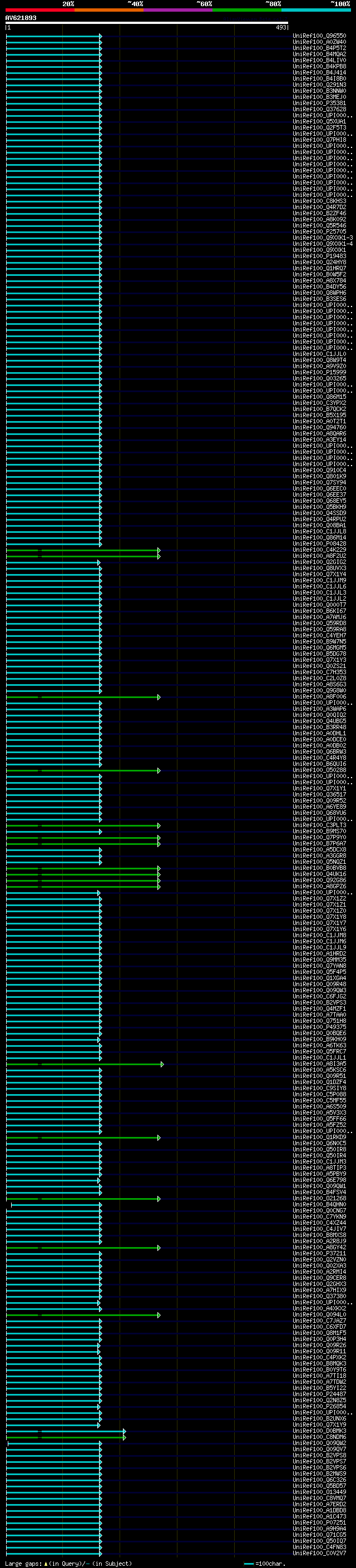Click the green alignment bar for A8F006
This screenshot has width=356, height=1568.
83,697
